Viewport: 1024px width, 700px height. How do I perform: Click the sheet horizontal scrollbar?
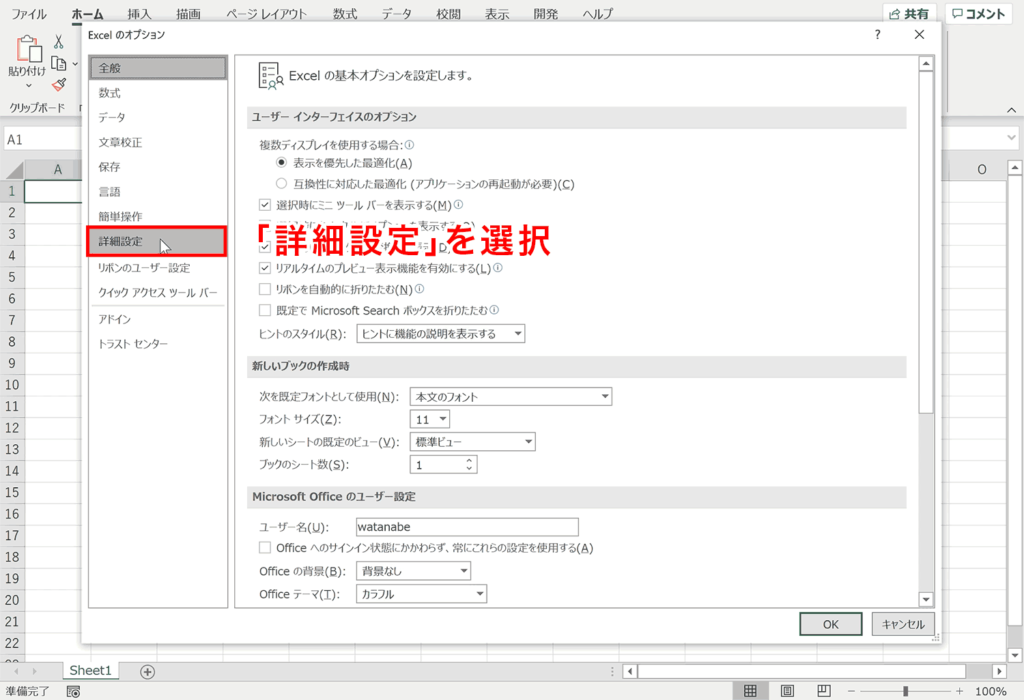(x=801, y=671)
